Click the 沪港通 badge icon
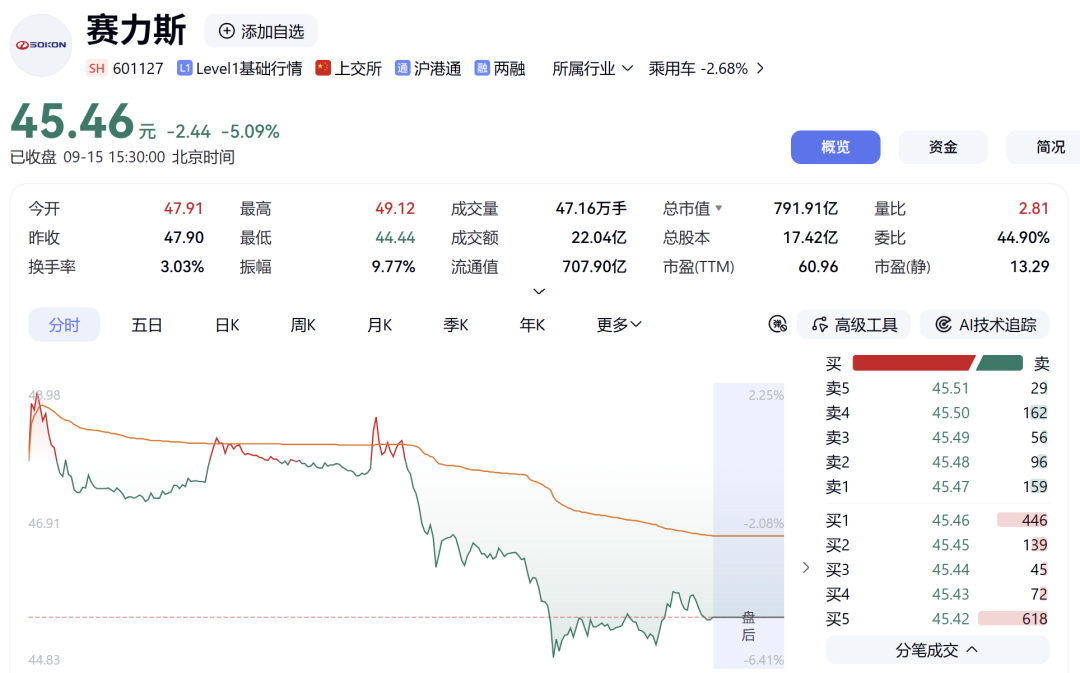1080x673 pixels. (x=402, y=68)
